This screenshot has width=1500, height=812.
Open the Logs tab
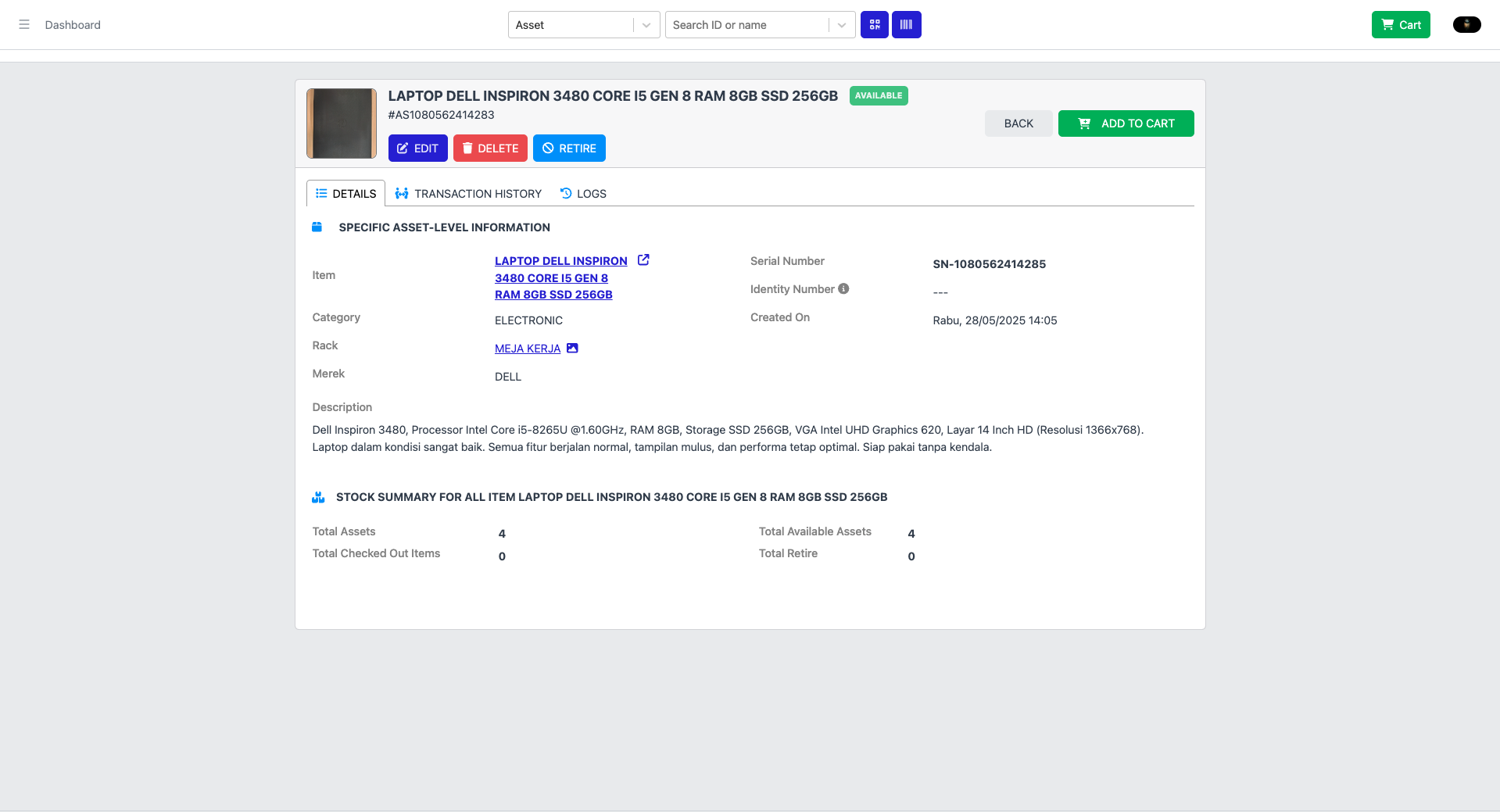pyautogui.click(x=583, y=194)
